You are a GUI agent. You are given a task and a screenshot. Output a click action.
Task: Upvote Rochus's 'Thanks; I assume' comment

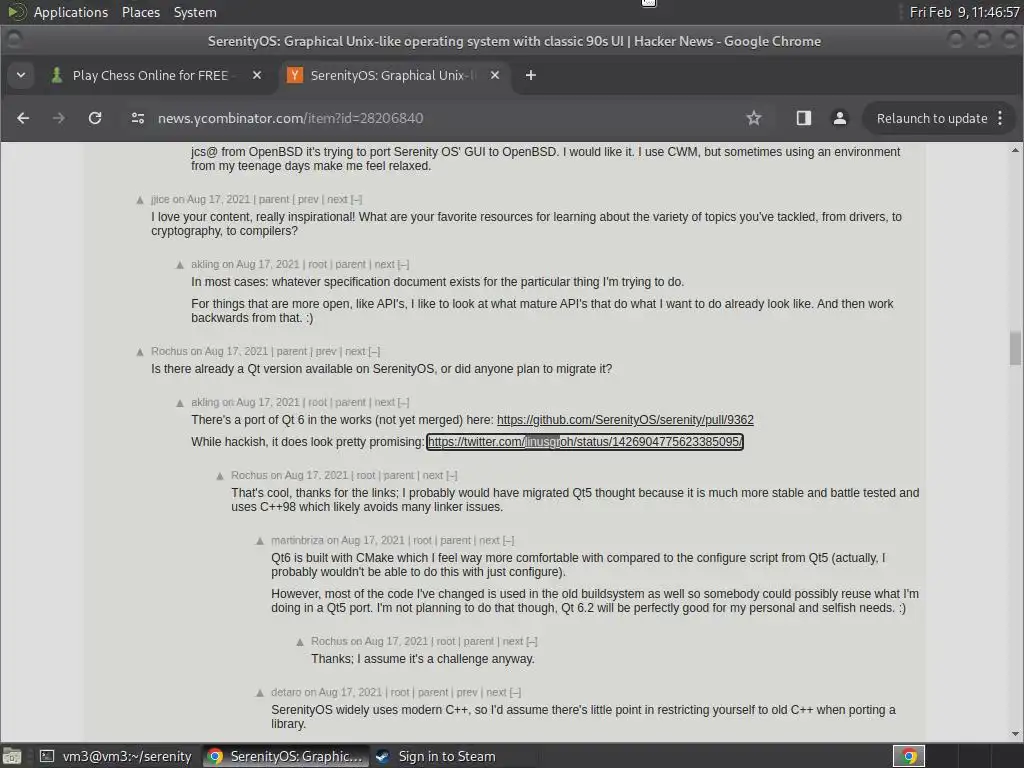300,642
